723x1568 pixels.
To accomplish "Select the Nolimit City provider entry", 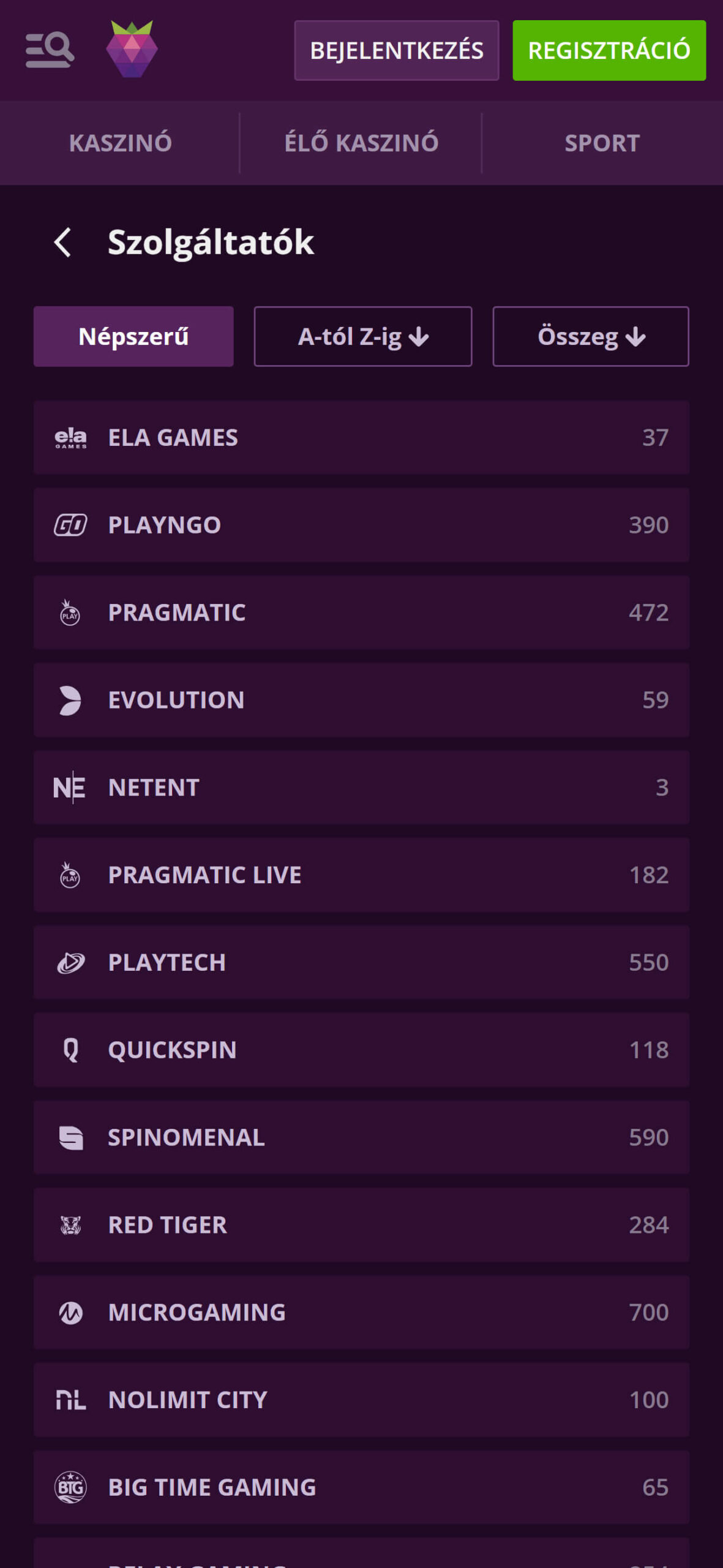I will (x=361, y=1400).
